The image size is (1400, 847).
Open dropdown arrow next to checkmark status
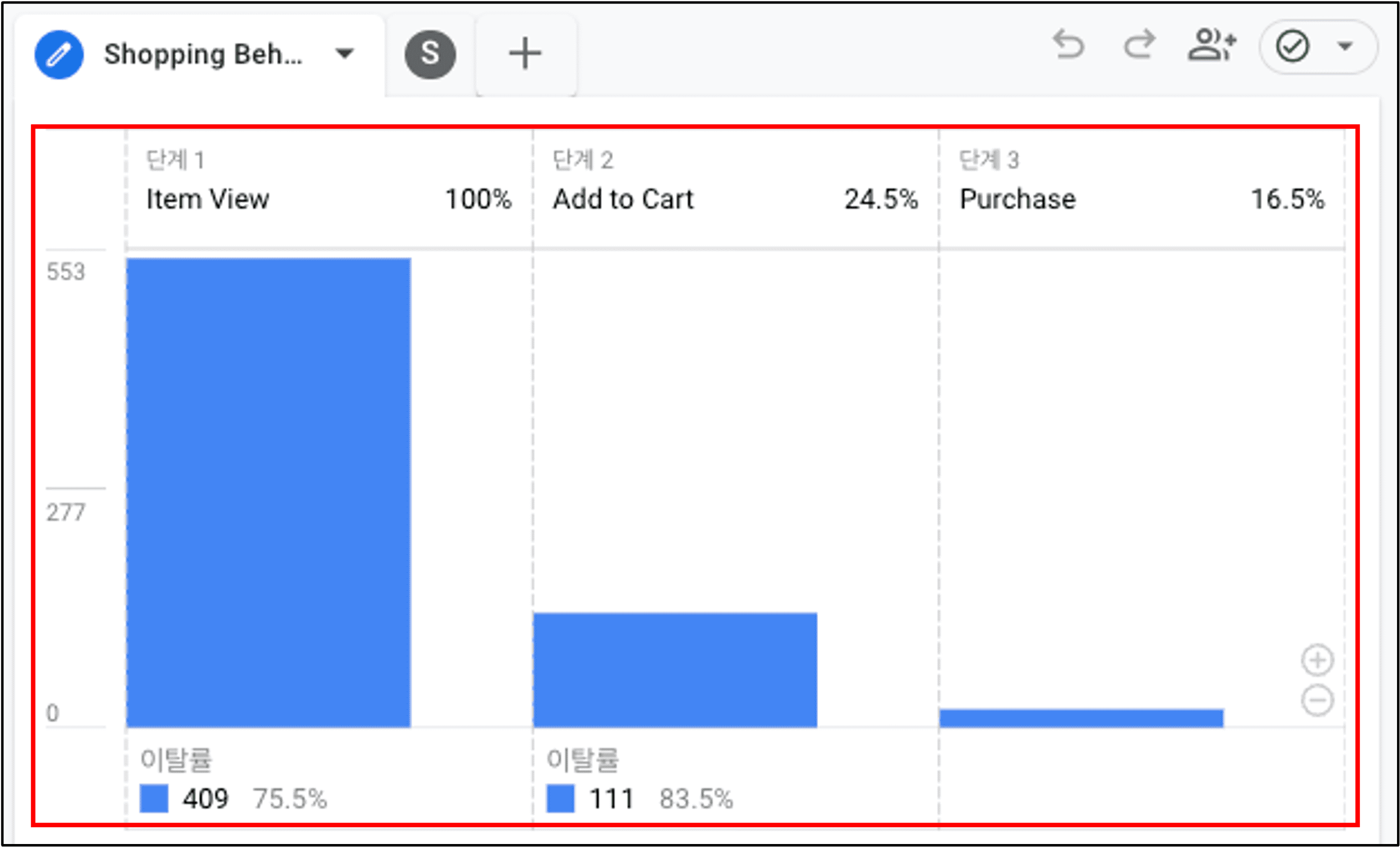[1345, 46]
